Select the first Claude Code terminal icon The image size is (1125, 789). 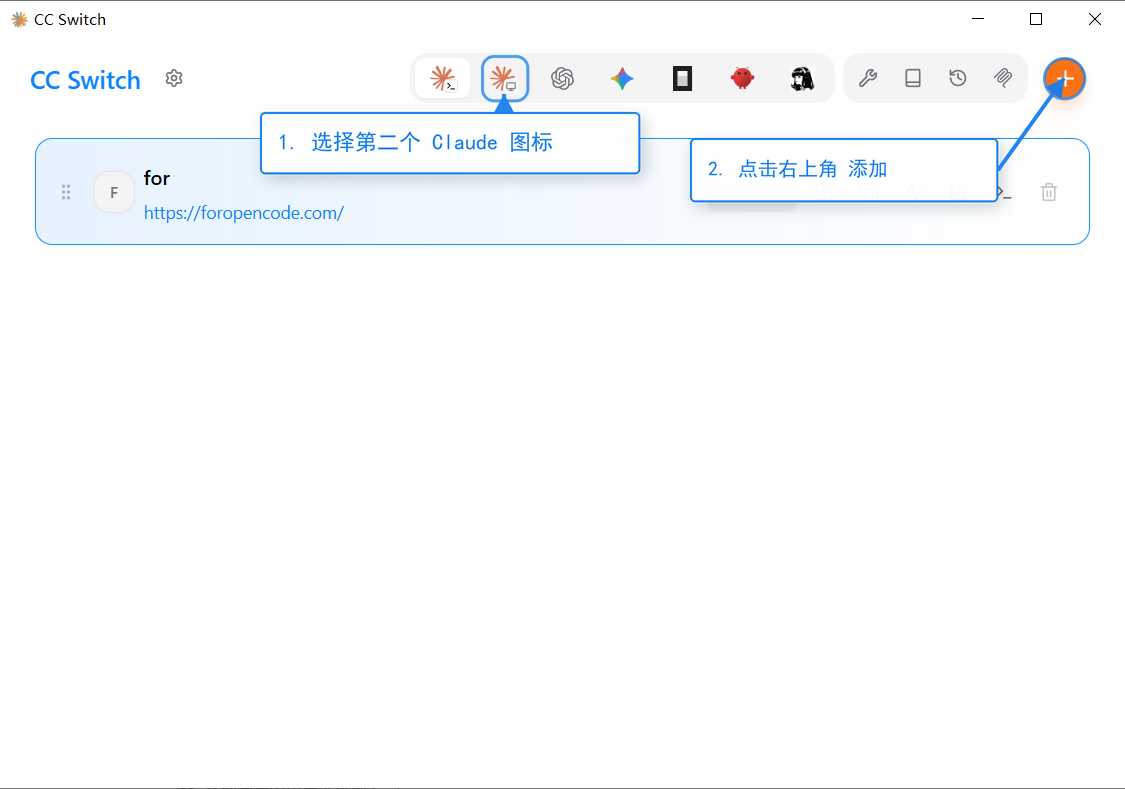point(443,78)
